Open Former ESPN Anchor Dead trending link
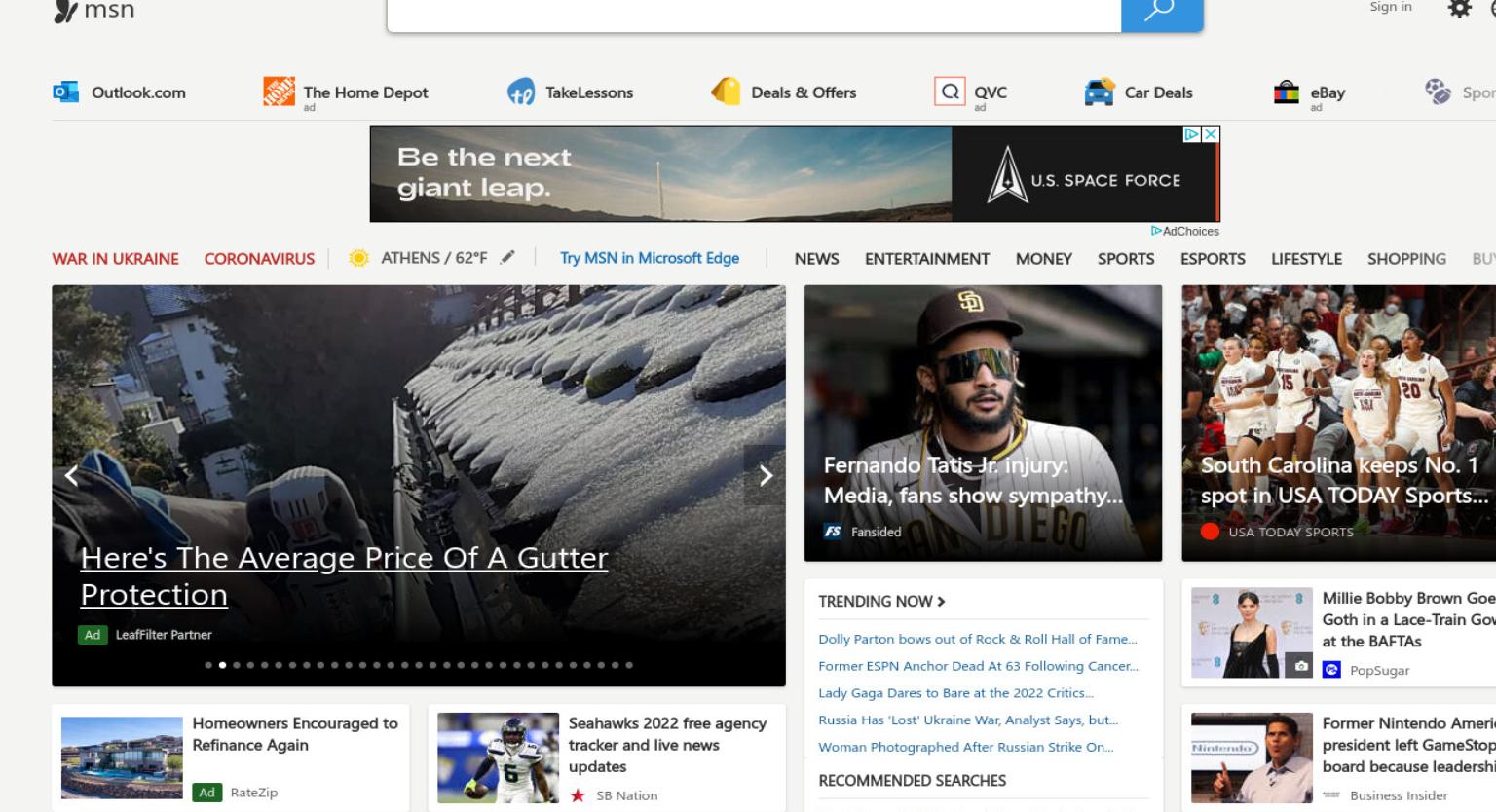This screenshot has width=1496, height=812. pos(978,666)
